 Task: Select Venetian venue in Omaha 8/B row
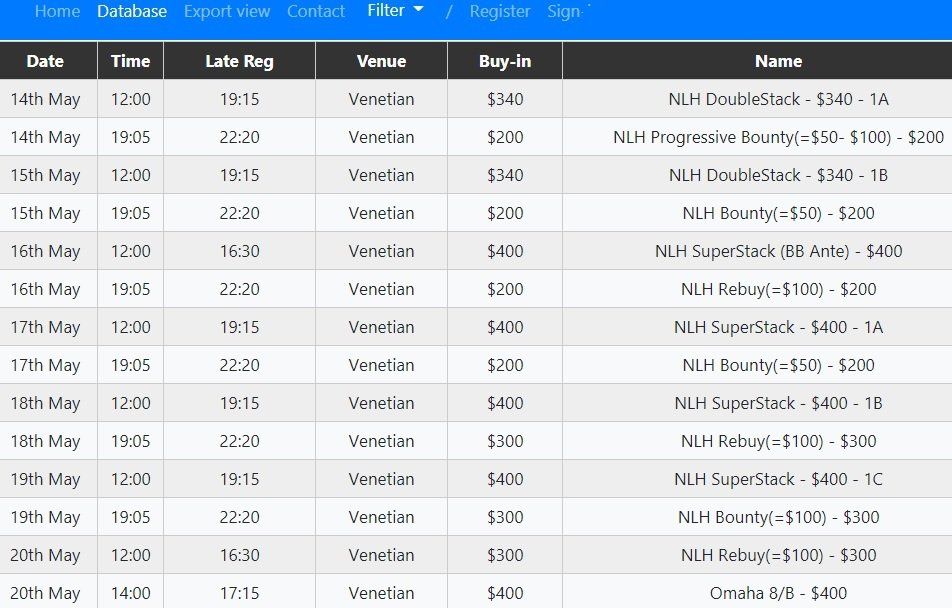point(381,593)
